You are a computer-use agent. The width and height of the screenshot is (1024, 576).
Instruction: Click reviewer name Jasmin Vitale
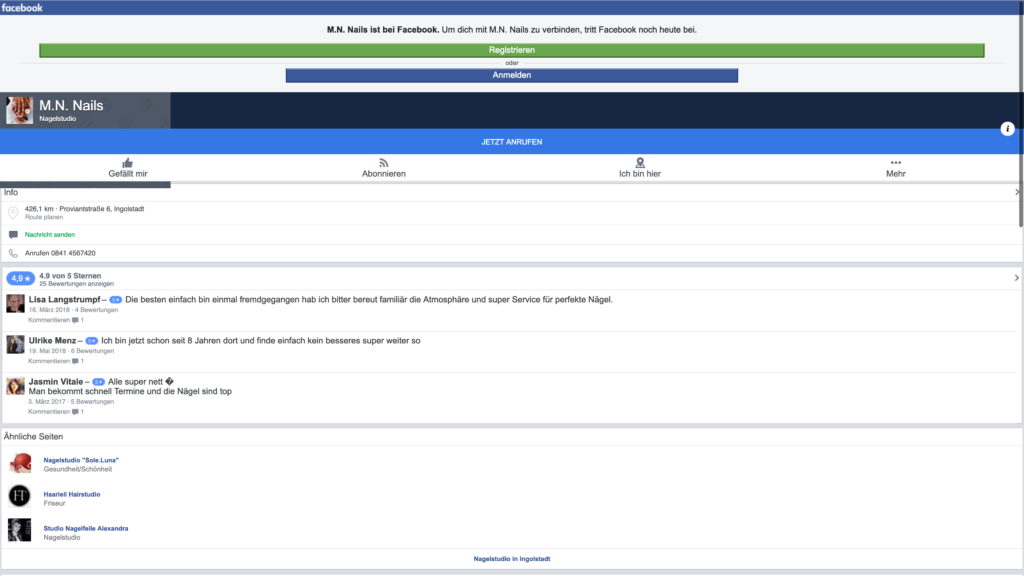point(56,381)
